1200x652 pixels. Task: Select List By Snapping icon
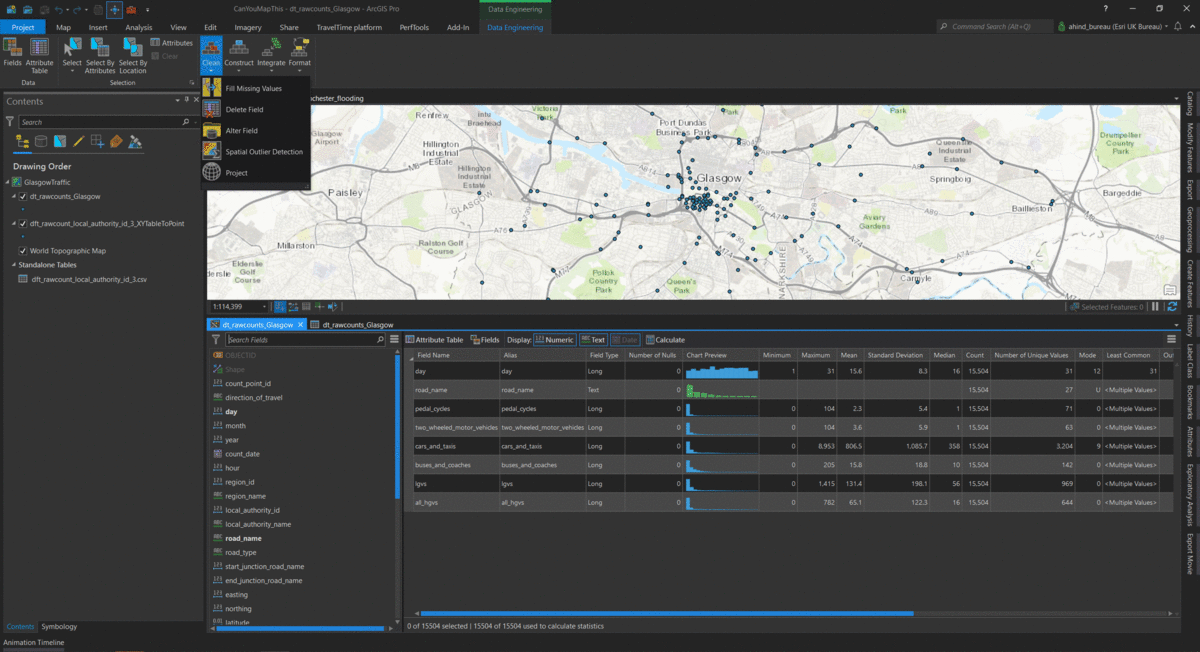point(97,142)
